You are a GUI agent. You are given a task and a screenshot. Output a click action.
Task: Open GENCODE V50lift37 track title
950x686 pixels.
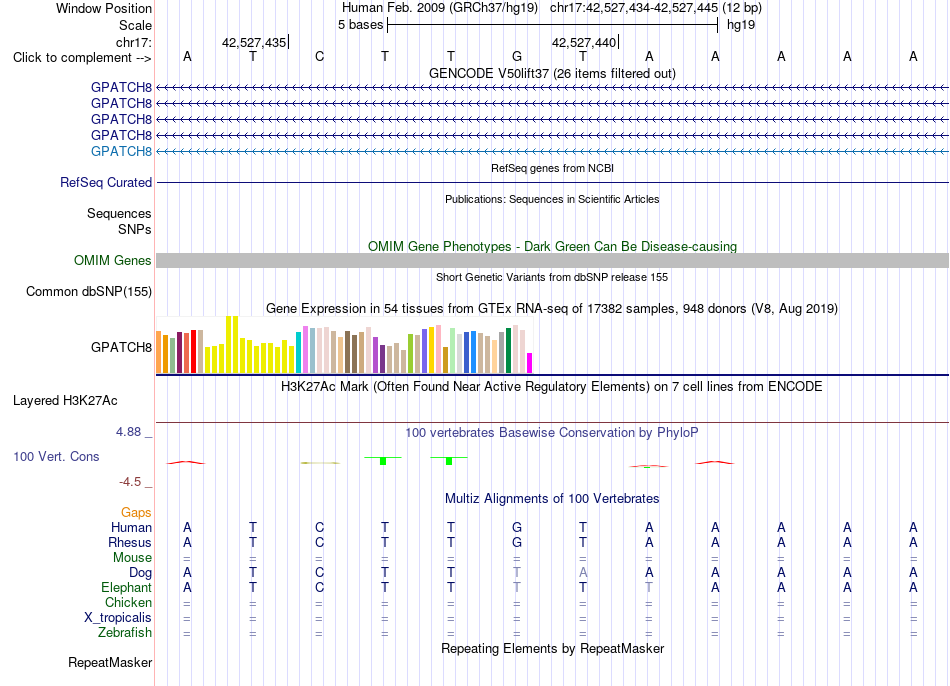tap(552, 73)
